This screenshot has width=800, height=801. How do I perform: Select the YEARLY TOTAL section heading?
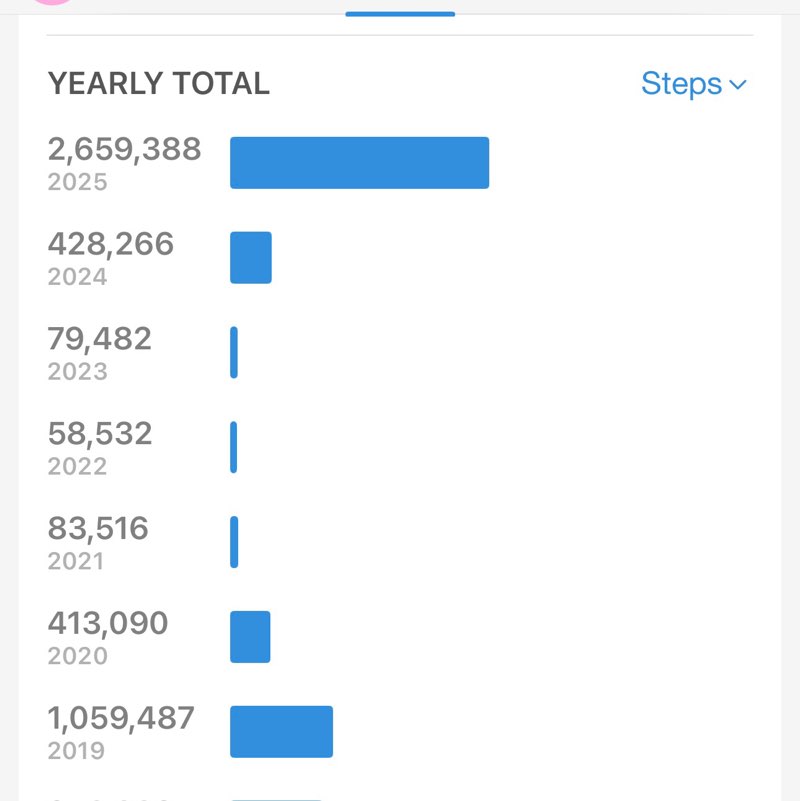[x=159, y=84]
